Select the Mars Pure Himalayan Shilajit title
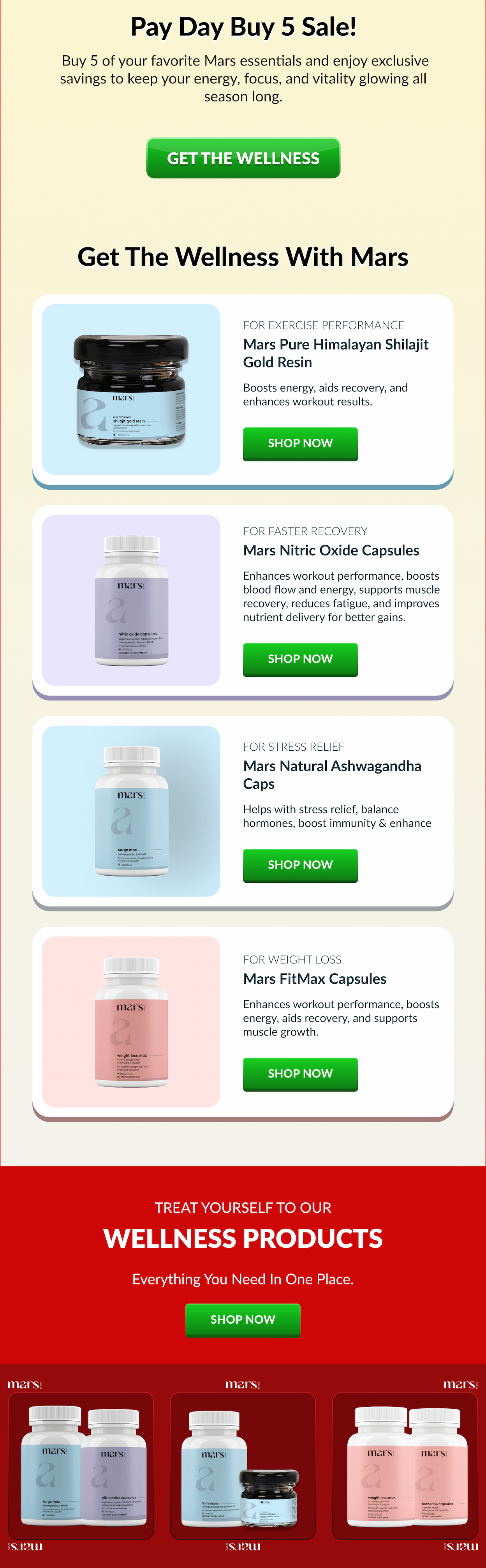This screenshot has height=1568, width=486. click(336, 353)
